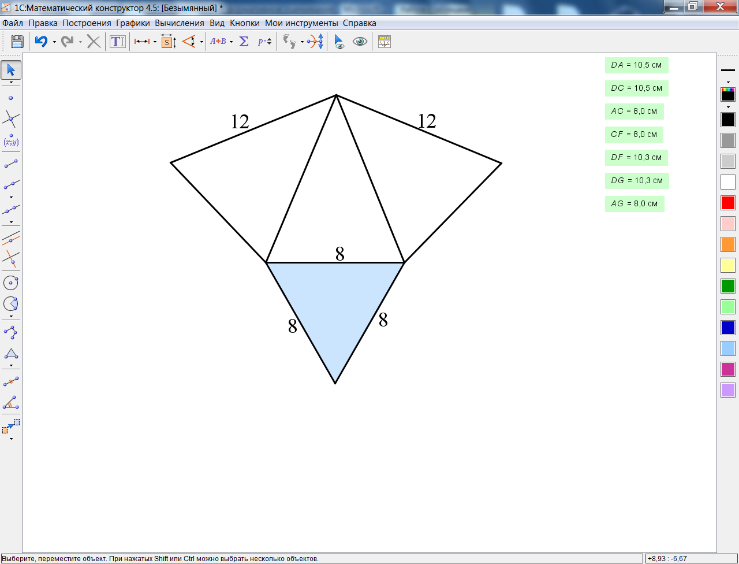739x564 pixels.
Task: Select the parallel line tool
Action: [x=11, y=237]
